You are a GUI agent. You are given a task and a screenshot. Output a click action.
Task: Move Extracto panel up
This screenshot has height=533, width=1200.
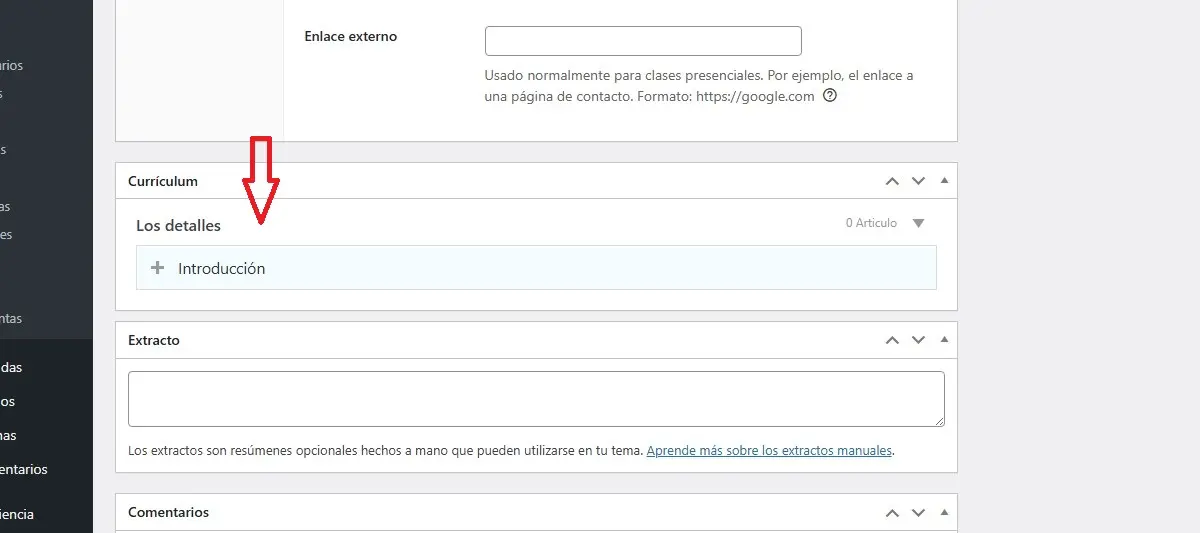click(892, 340)
